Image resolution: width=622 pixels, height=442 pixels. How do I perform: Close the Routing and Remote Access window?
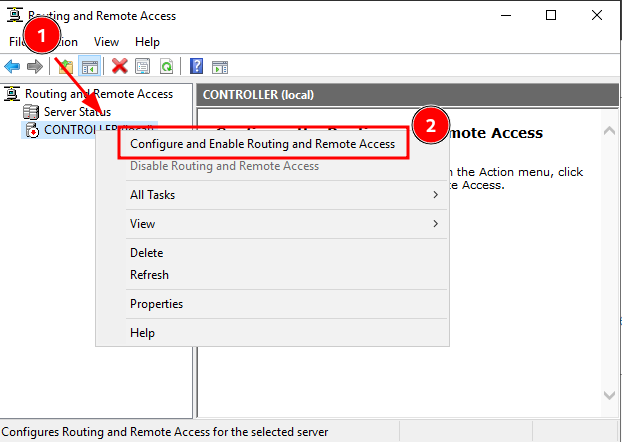(x=597, y=15)
